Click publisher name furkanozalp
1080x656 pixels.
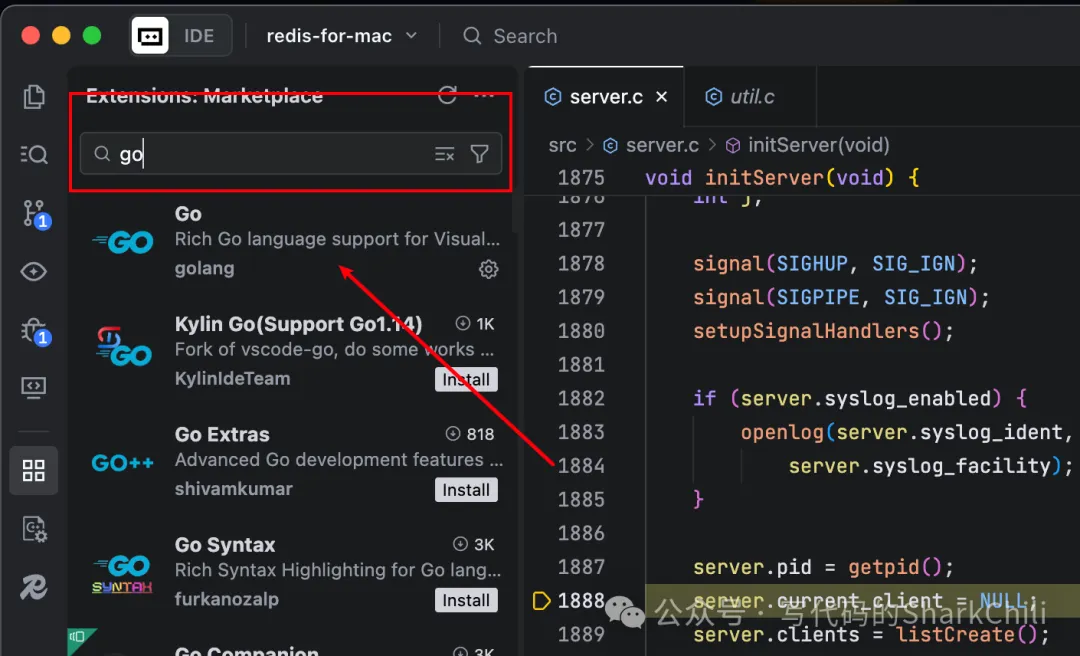[x=227, y=599]
